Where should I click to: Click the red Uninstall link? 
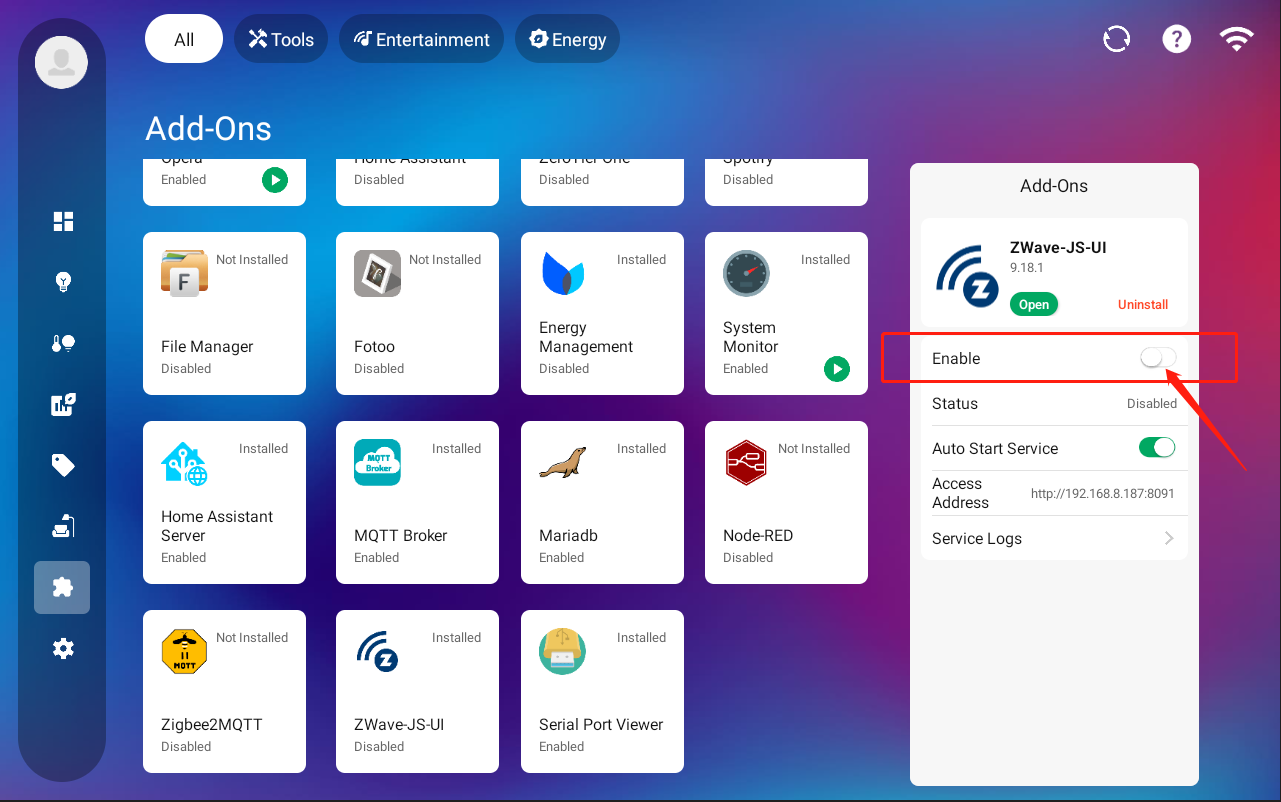pyautogui.click(x=1142, y=304)
